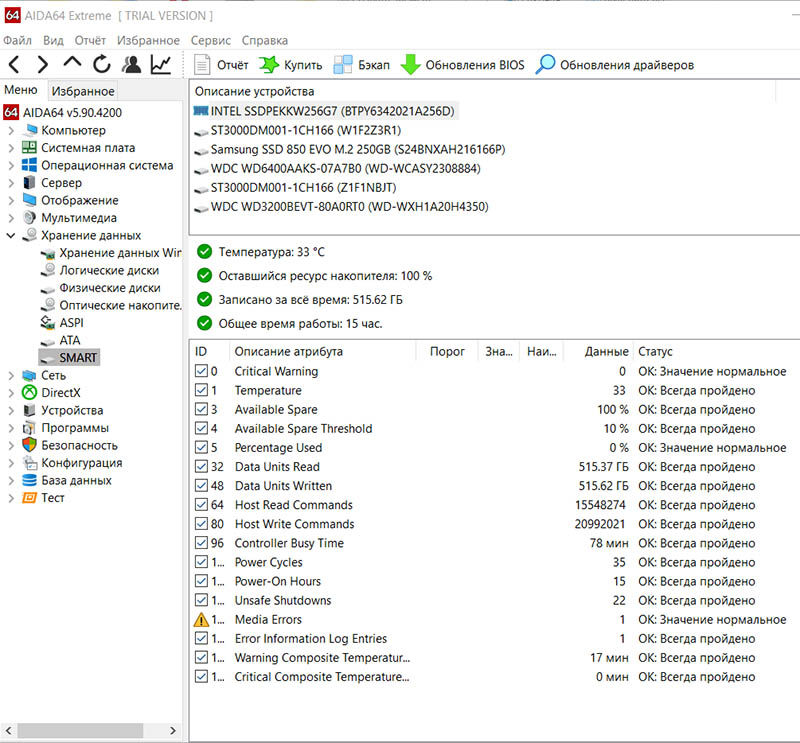Image resolution: width=800 pixels, height=743 pixels.
Task: Open Обновления драйверов driver updates
Action: click(x=615, y=65)
